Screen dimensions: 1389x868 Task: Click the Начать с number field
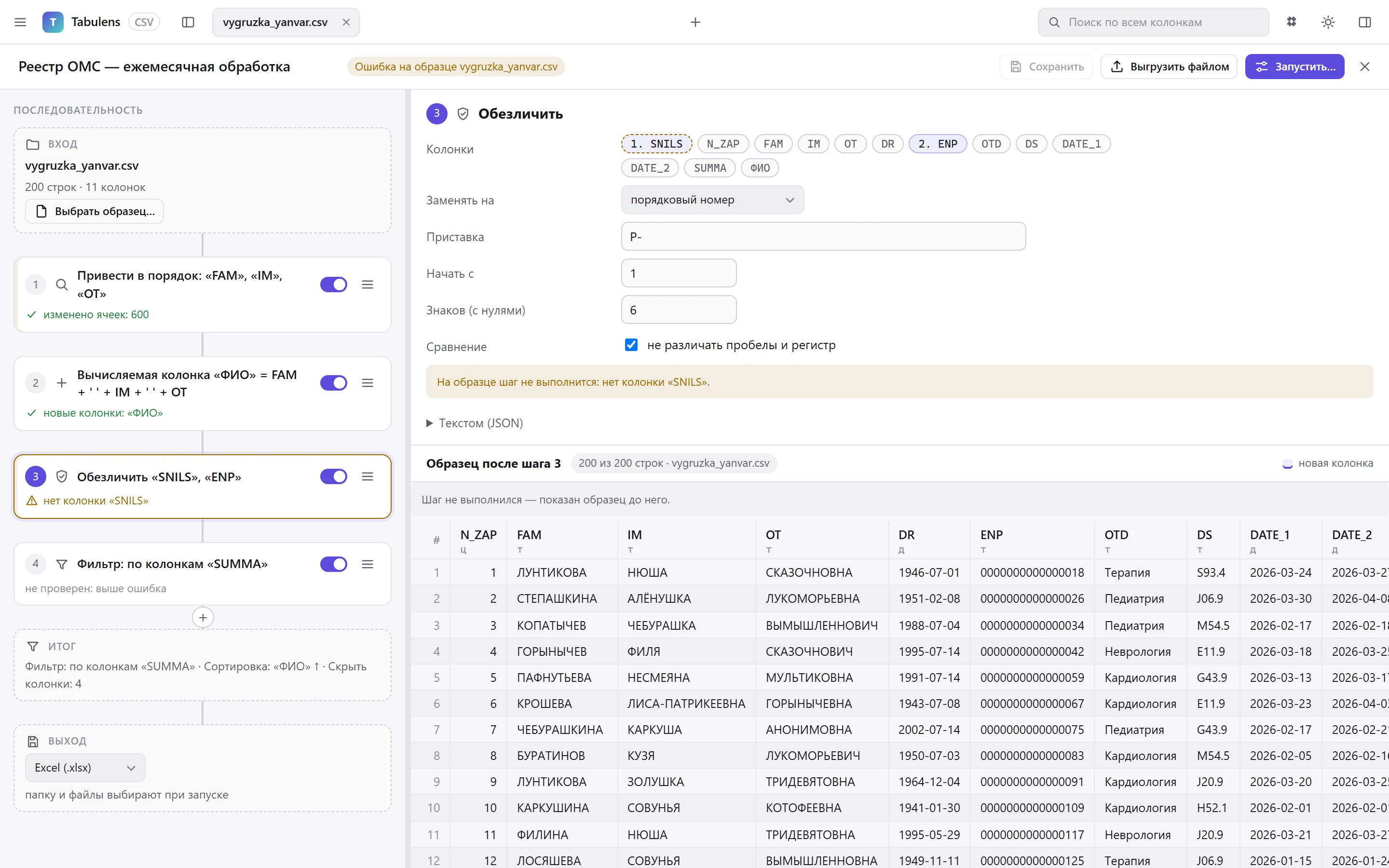[679, 273]
